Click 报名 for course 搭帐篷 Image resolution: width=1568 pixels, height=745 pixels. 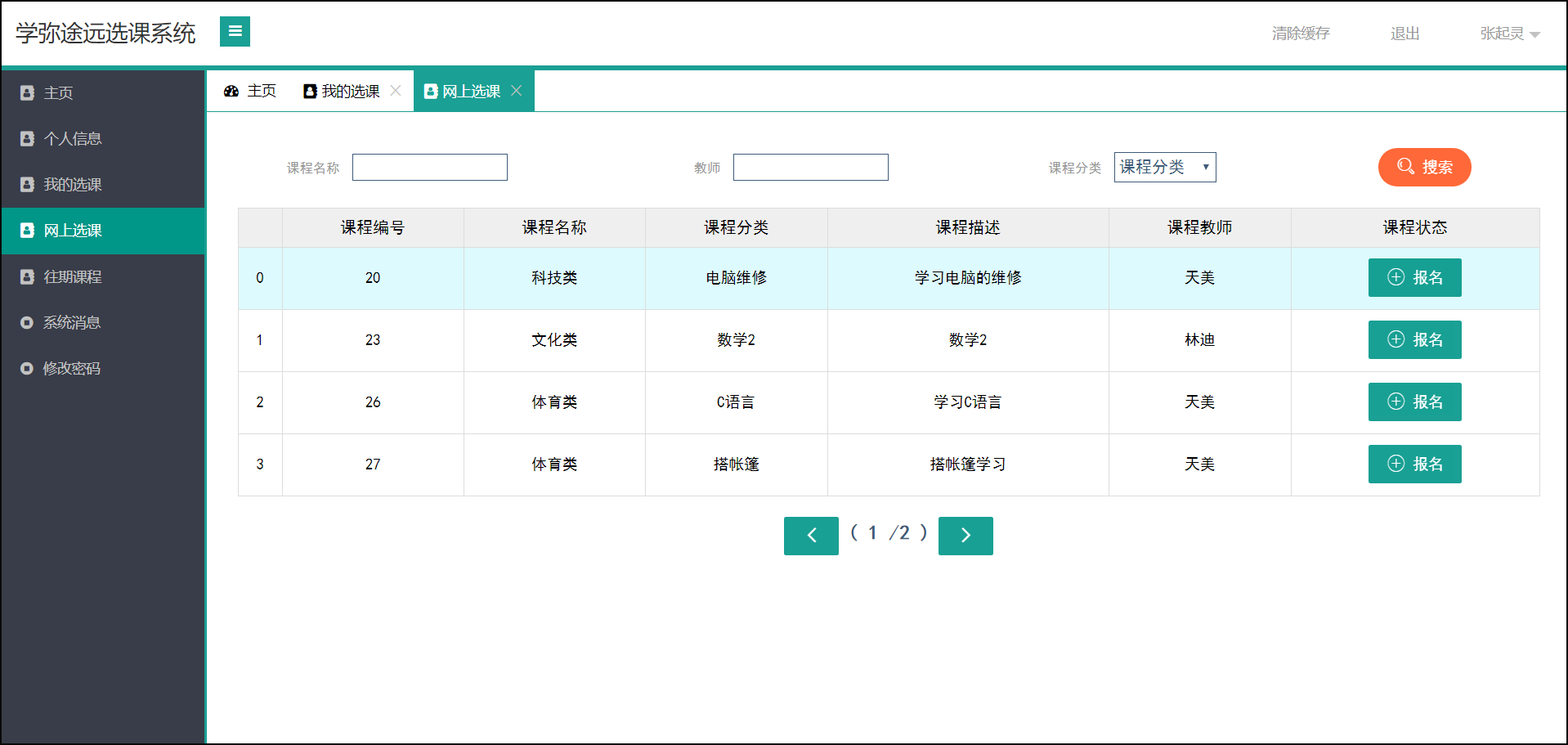pos(1415,464)
